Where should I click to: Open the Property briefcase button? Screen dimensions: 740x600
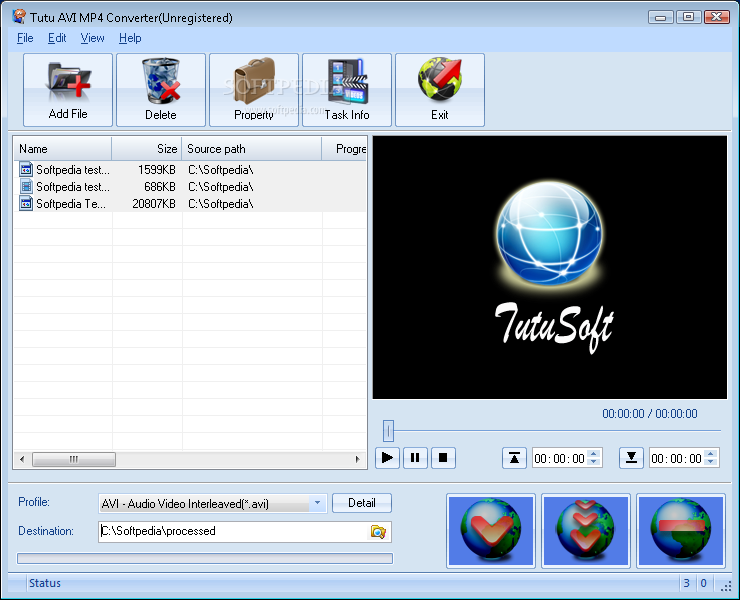[254, 90]
